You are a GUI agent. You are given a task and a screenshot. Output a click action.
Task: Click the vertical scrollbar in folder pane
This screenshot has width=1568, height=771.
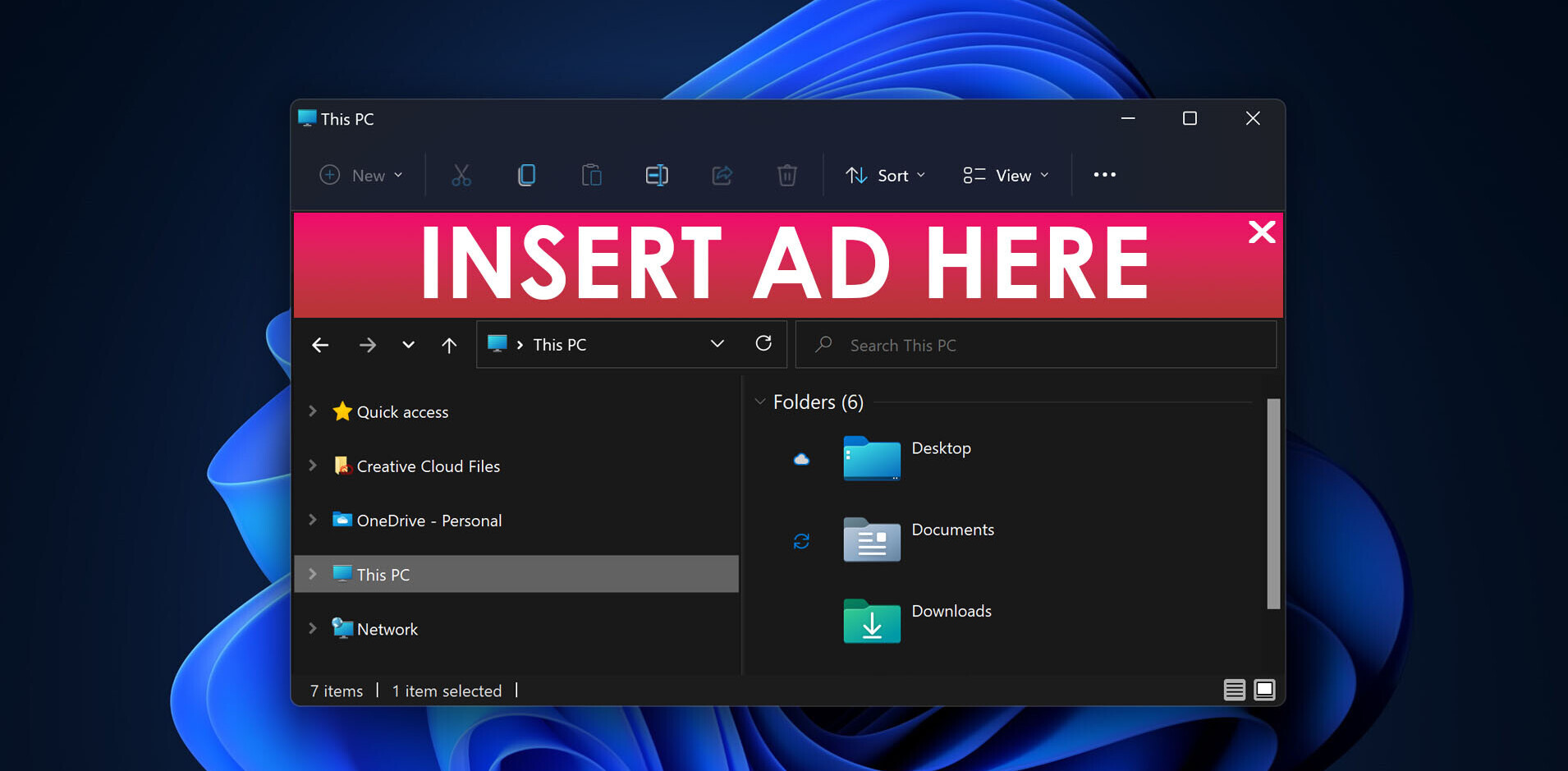coord(1273,503)
